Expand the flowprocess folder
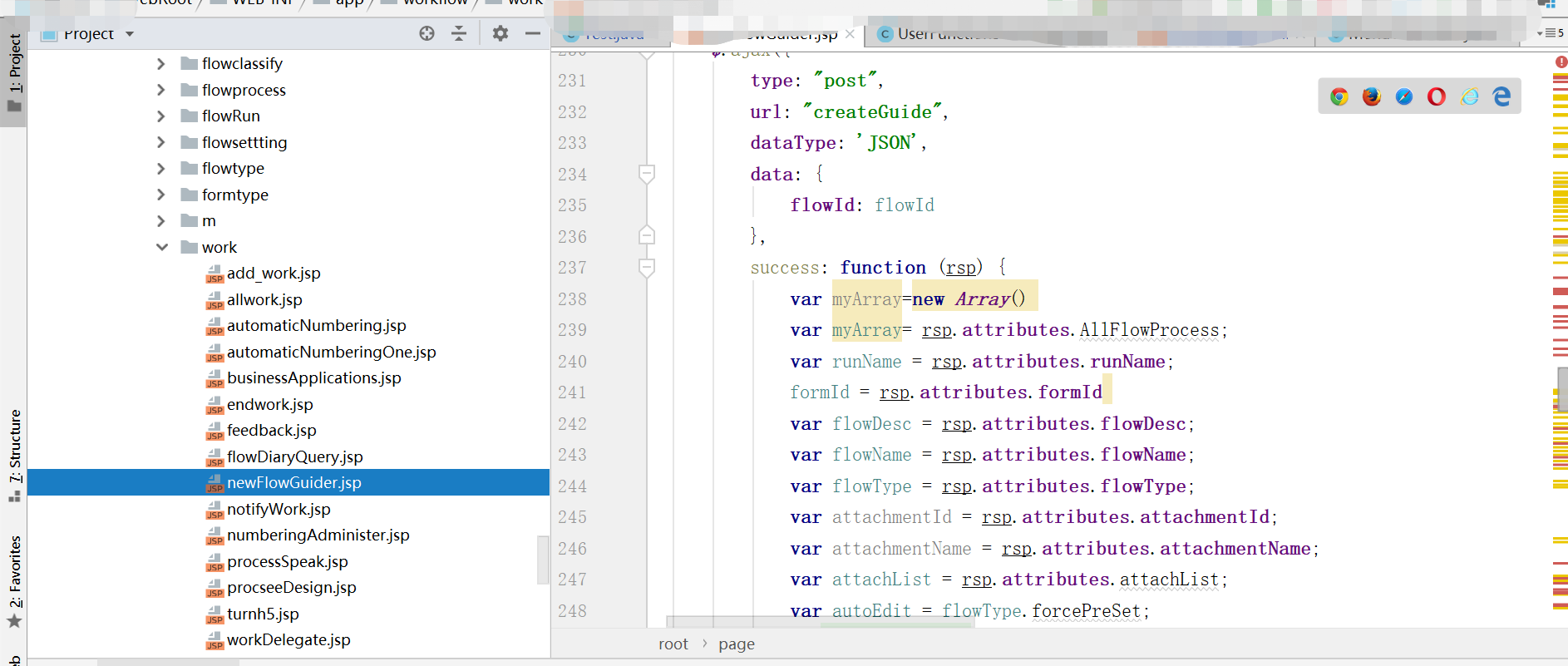 click(x=161, y=90)
